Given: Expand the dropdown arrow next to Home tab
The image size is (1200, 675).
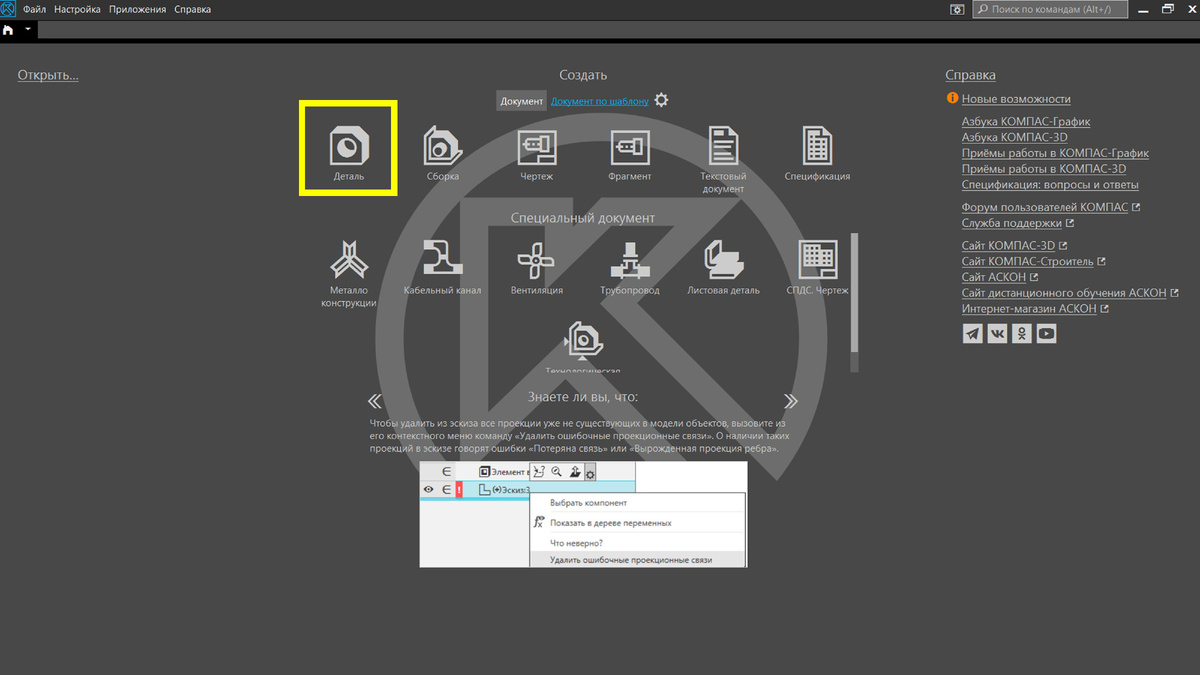Looking at the screenshot, I should [28, 30].
